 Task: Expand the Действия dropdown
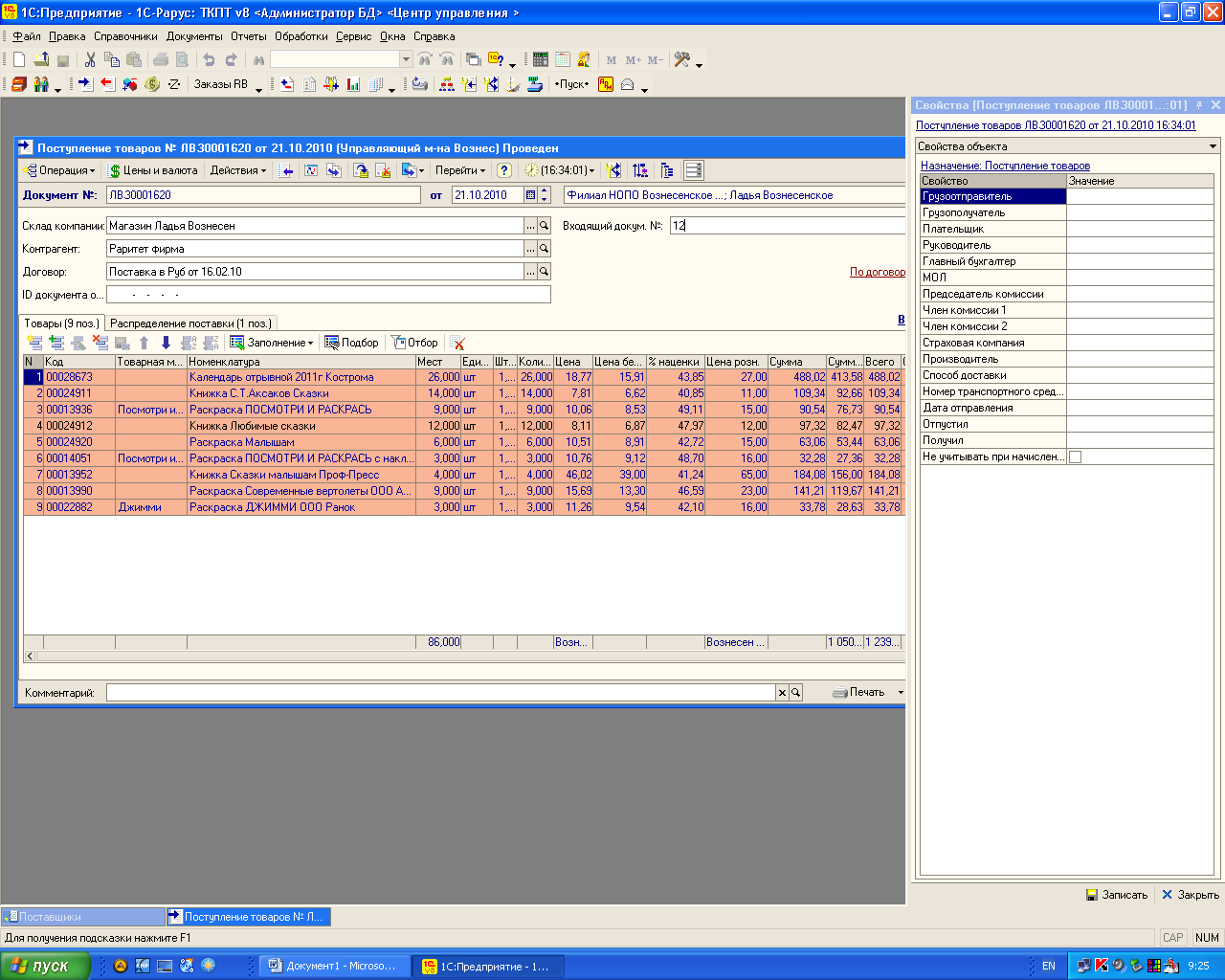pyautogui.click(x=239, y=170)
